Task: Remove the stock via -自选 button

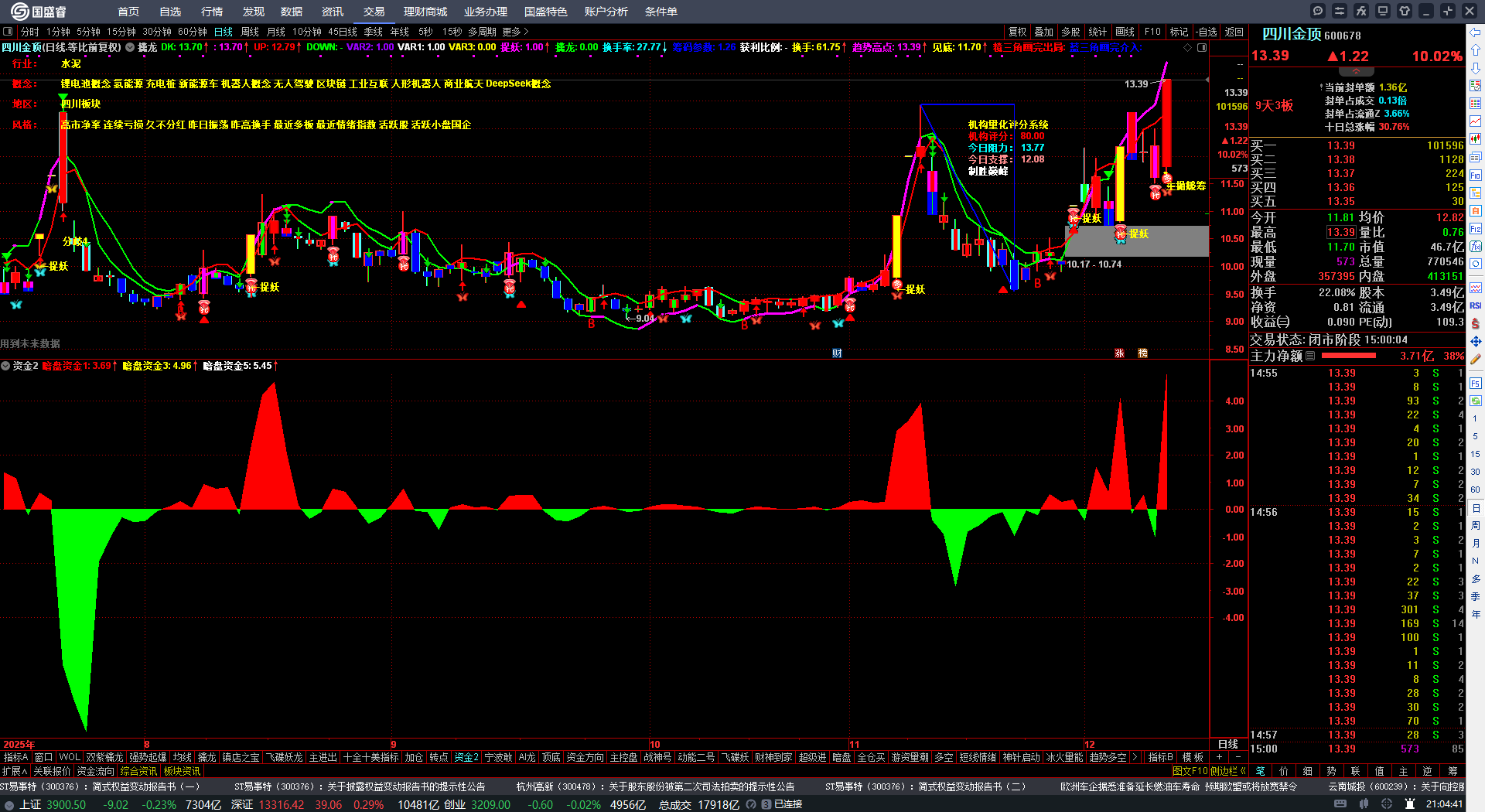Action: pos(1207,32)
